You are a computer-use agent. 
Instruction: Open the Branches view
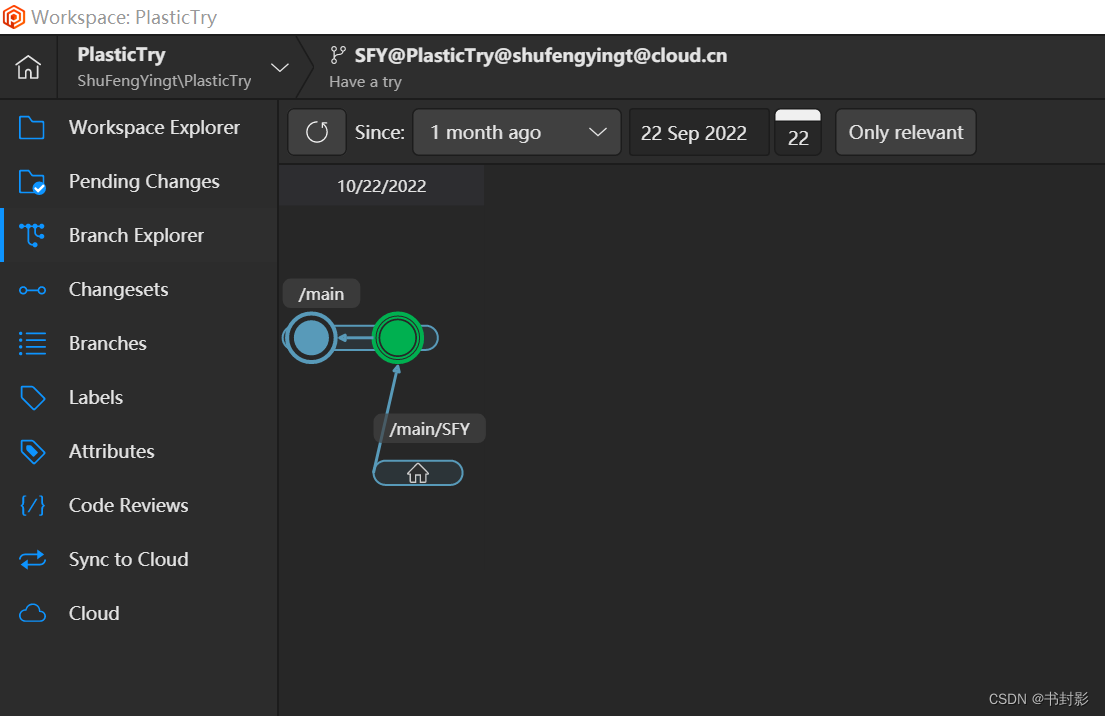(x=140, y=343)
